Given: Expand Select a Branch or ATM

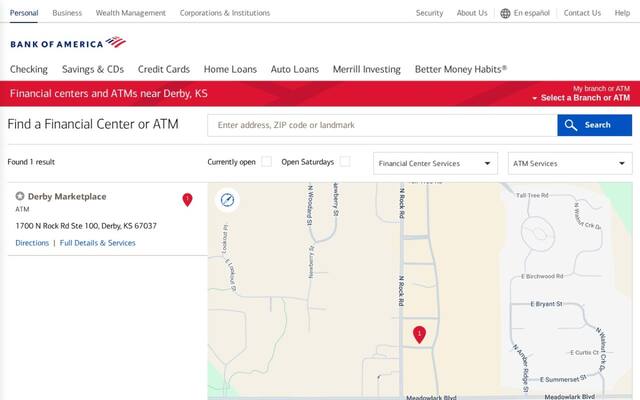Looking at the screenshot, I should coord(581,98).
